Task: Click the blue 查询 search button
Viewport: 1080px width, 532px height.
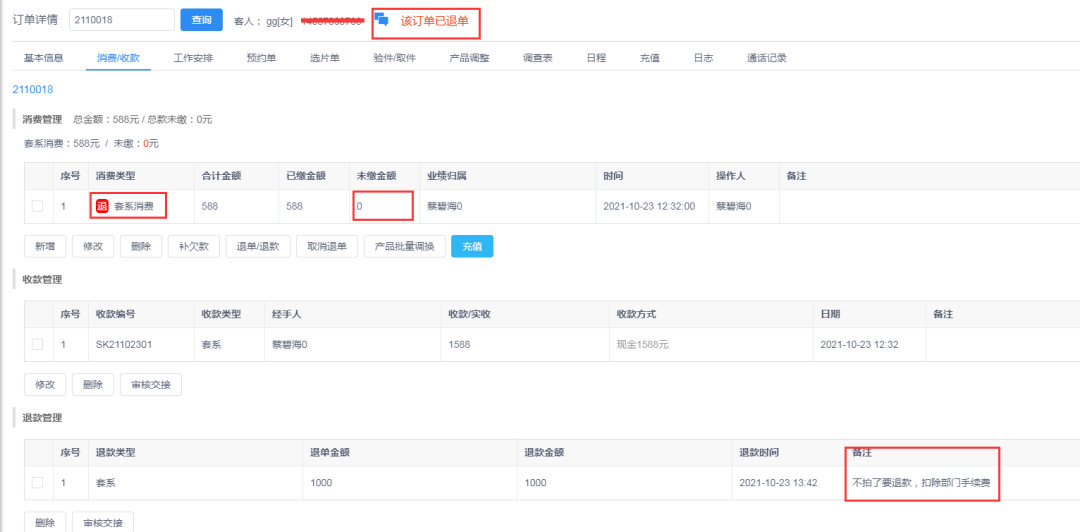Action: [201, 20]
